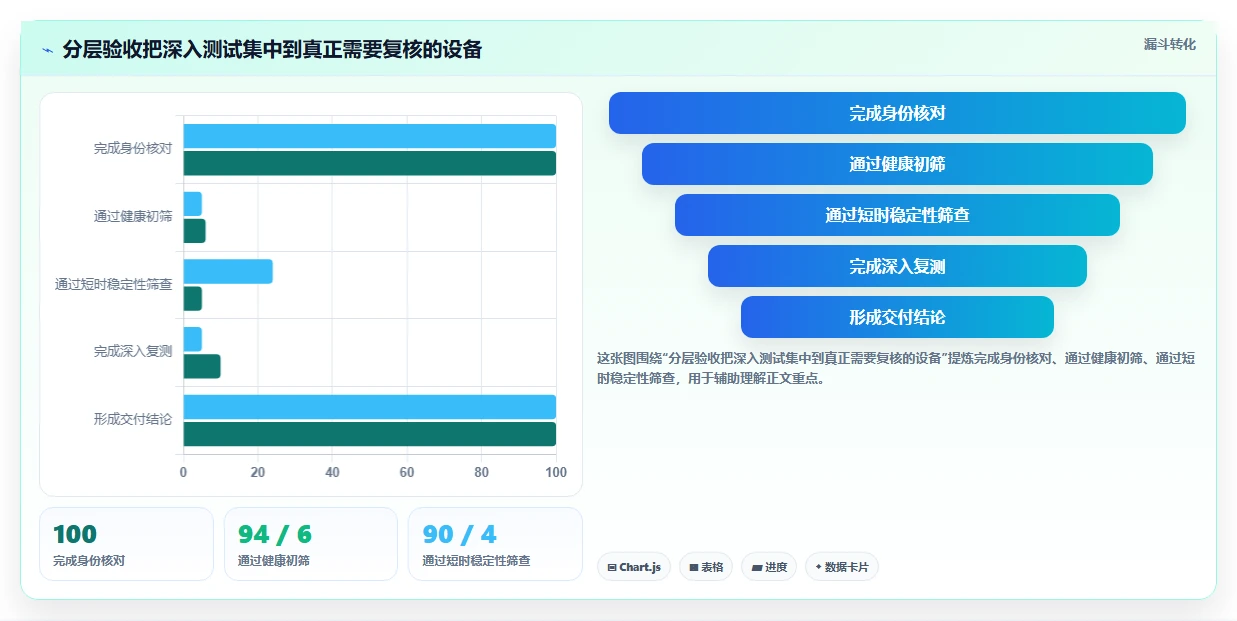Click the x-axis tick label 100
This screenshot has height=621, width=1237.
tap(556, 472)
